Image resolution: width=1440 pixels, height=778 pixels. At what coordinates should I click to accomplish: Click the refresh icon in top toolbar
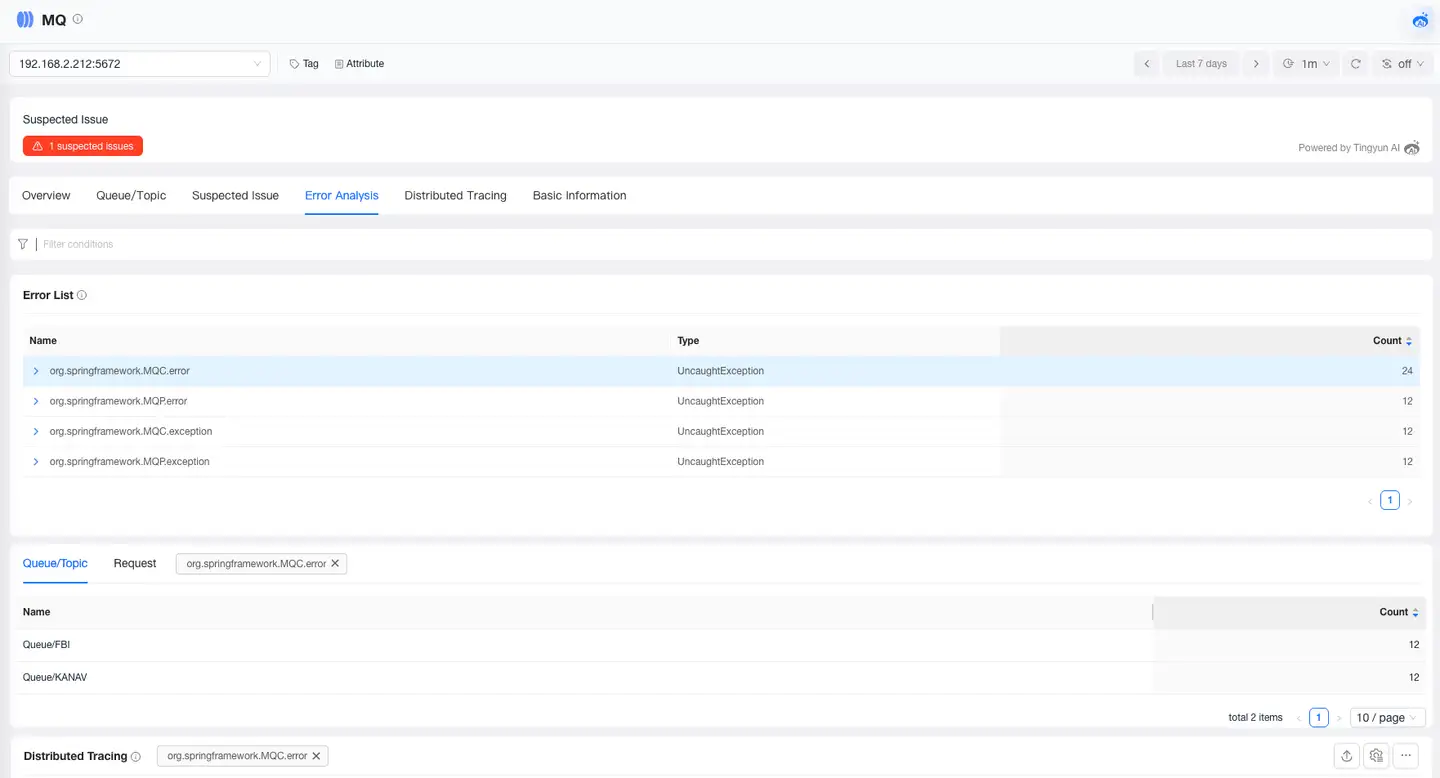click(1356, 64)
